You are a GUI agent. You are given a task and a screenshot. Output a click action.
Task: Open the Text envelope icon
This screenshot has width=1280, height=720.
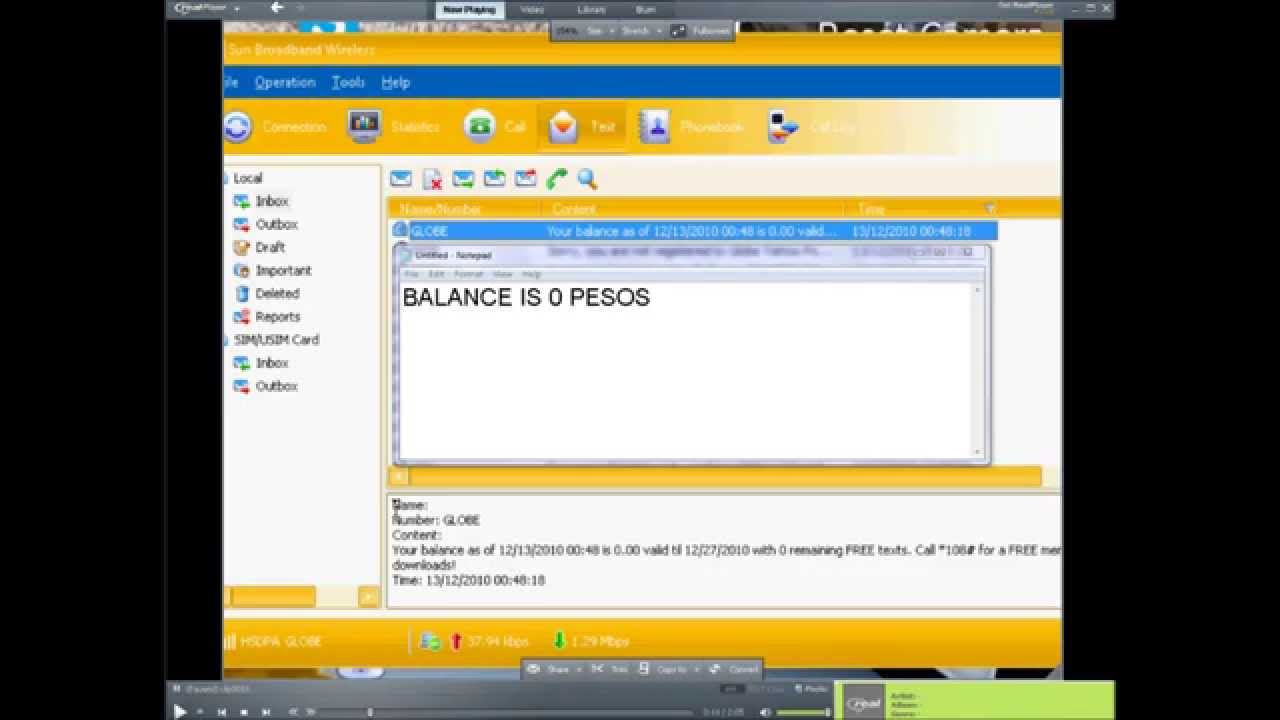563,126
